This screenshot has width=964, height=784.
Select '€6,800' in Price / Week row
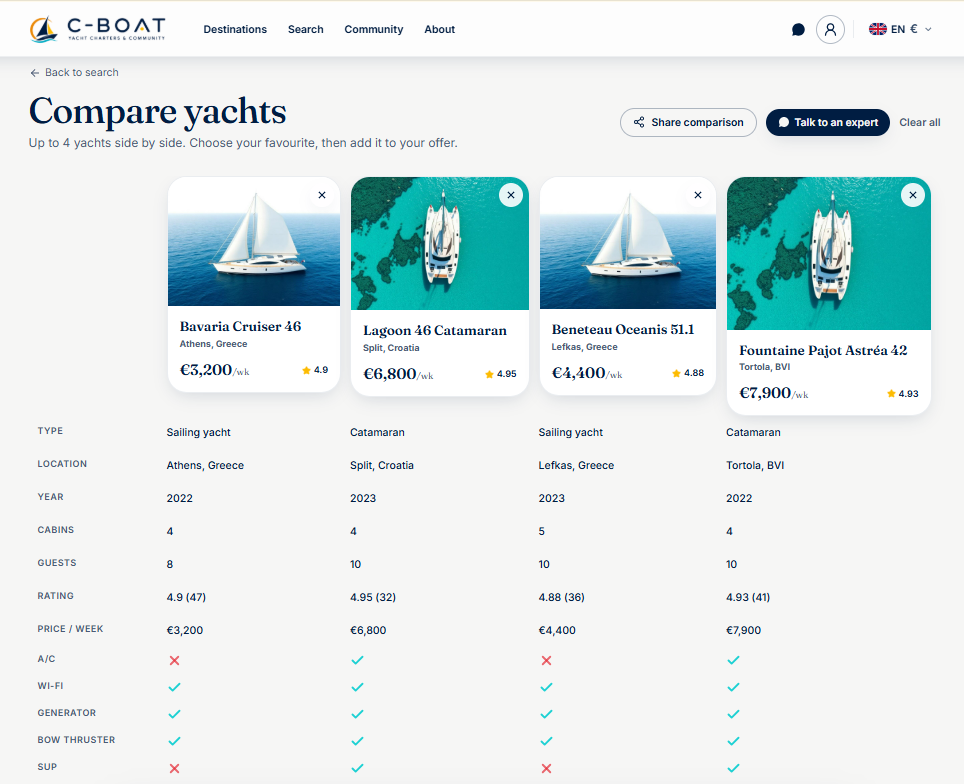(x=368, y=630)
